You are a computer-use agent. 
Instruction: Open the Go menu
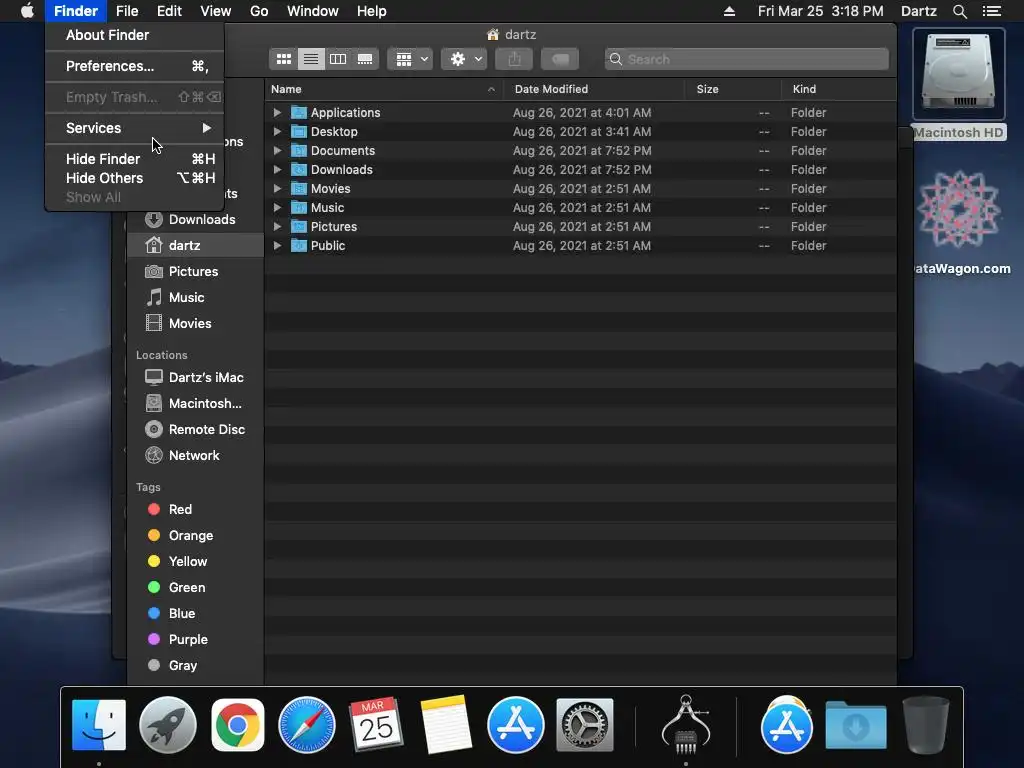(259, 11)
